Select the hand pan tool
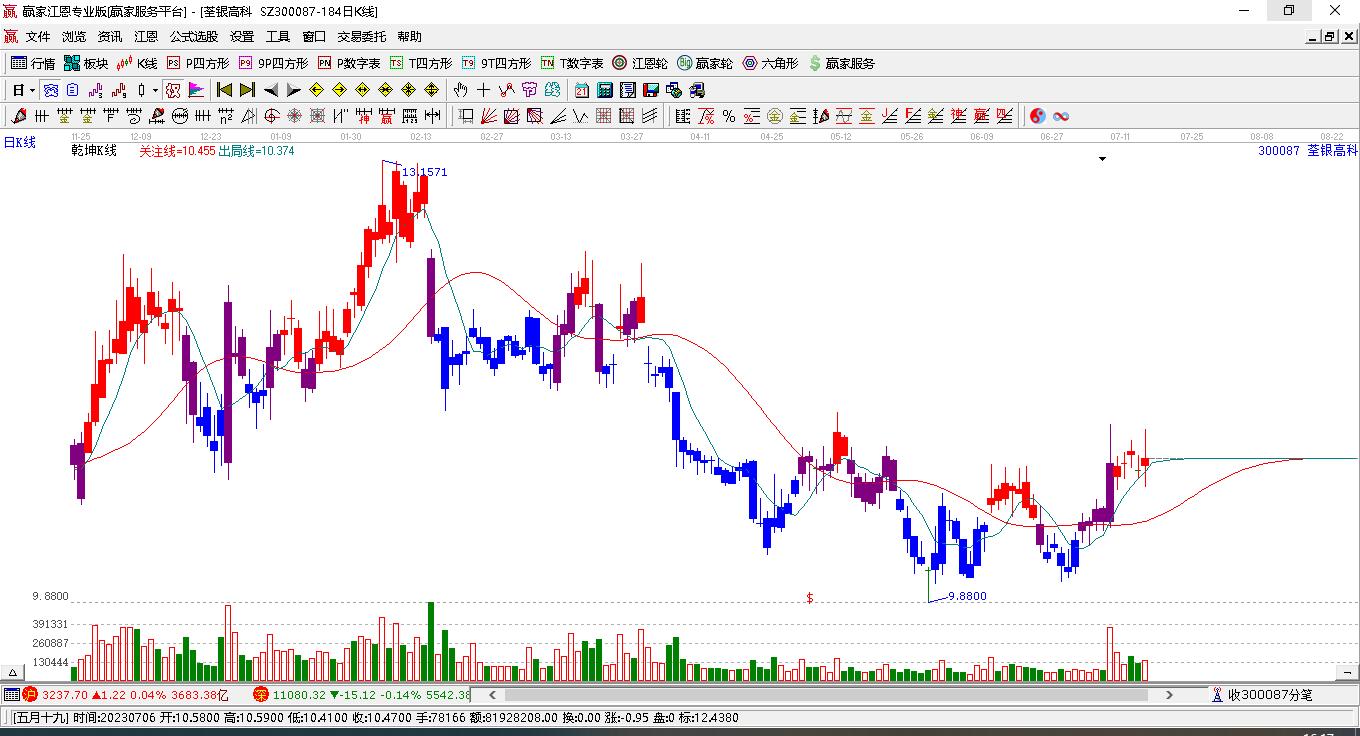Viewport: 1360px width, 736px height. click(461, 90)
